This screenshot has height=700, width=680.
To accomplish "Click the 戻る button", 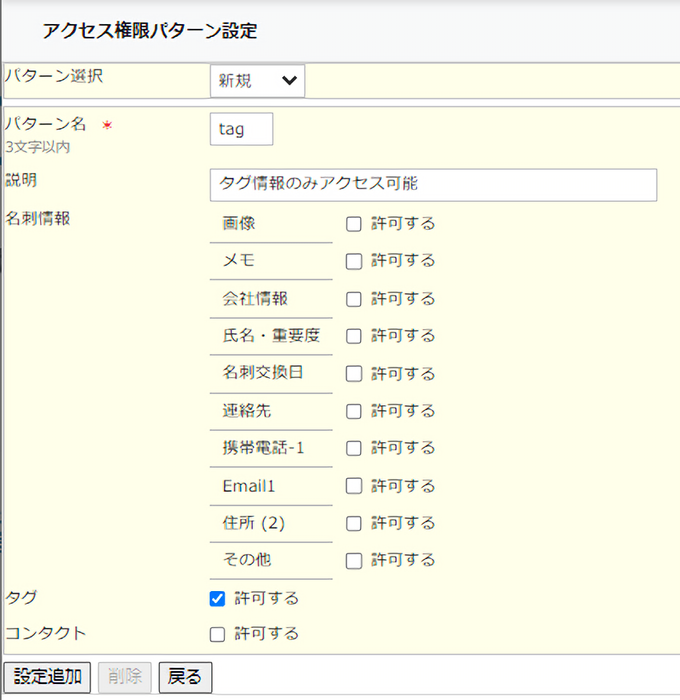I will pos(184,677).
